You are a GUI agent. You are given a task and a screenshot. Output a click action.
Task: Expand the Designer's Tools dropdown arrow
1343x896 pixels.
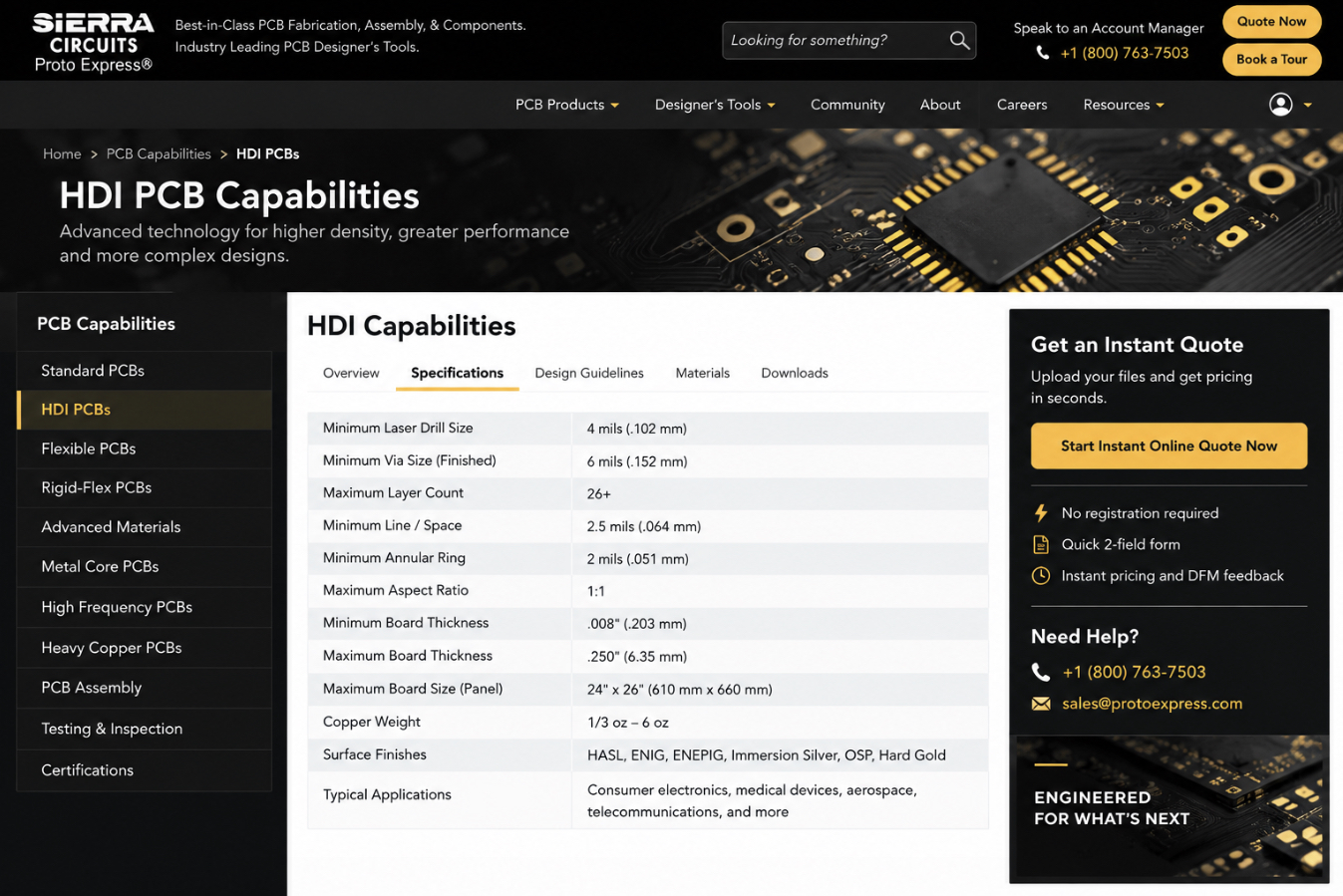click(x=771, y=106)
